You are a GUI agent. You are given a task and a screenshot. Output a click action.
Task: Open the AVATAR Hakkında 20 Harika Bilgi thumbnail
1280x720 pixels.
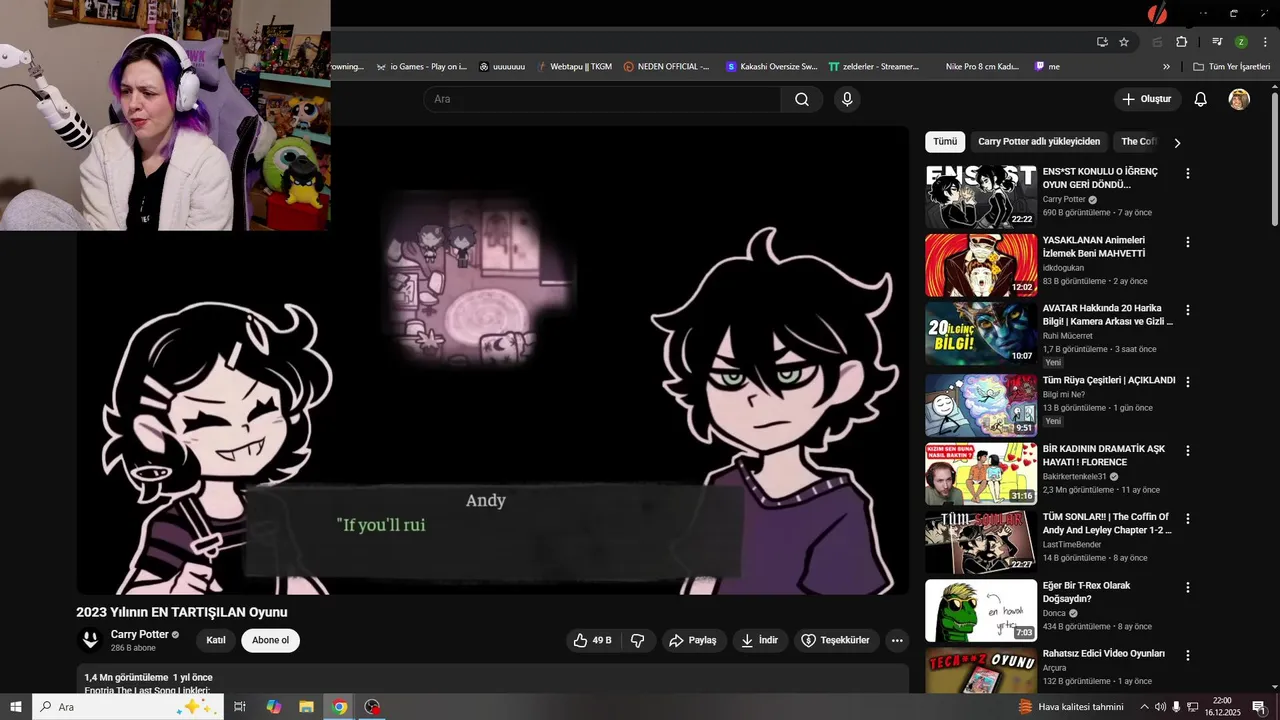[981, 334]
